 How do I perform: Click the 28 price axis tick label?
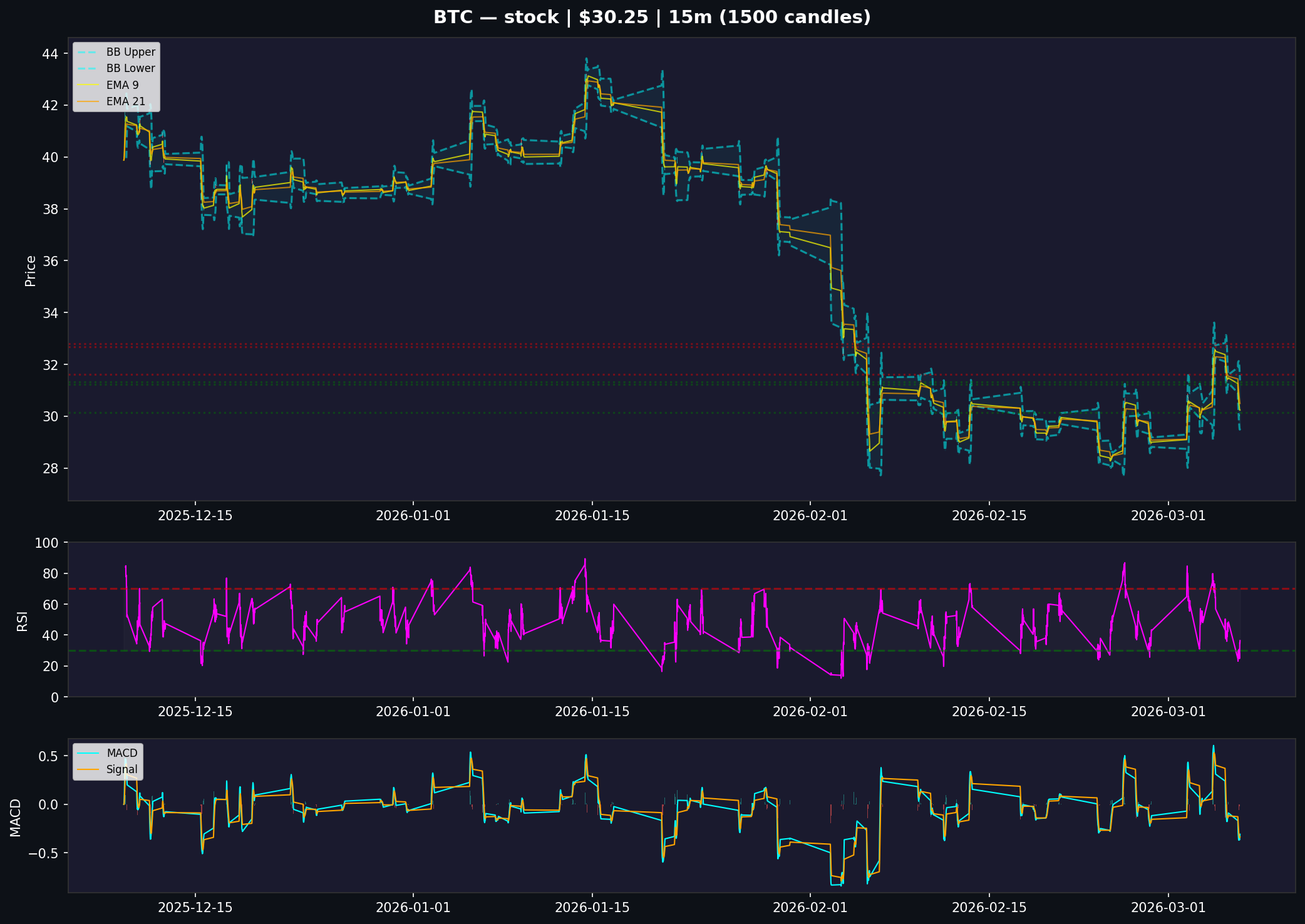pos(50,468)
